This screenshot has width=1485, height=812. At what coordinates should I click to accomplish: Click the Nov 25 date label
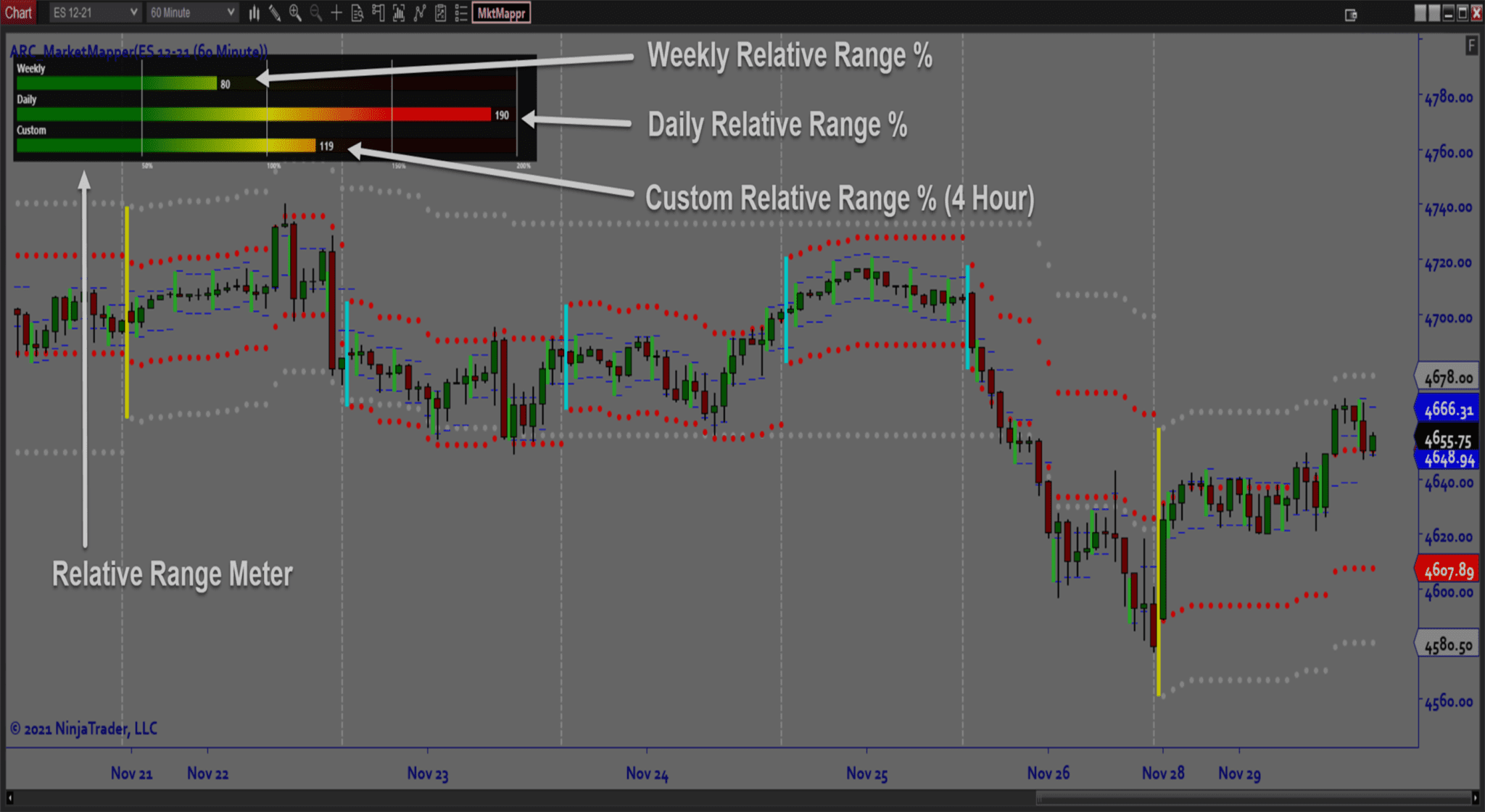[x=867, y=774]
